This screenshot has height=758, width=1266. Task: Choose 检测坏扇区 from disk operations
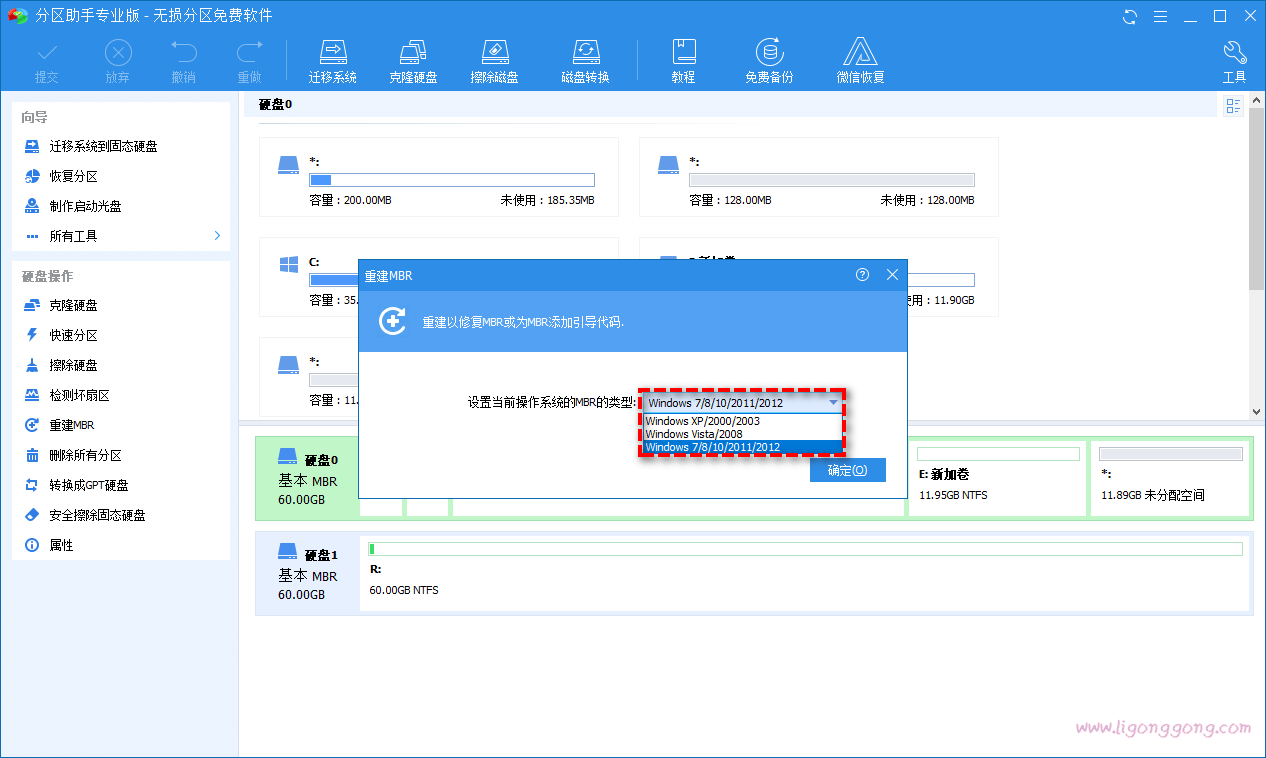pos(79,395)
